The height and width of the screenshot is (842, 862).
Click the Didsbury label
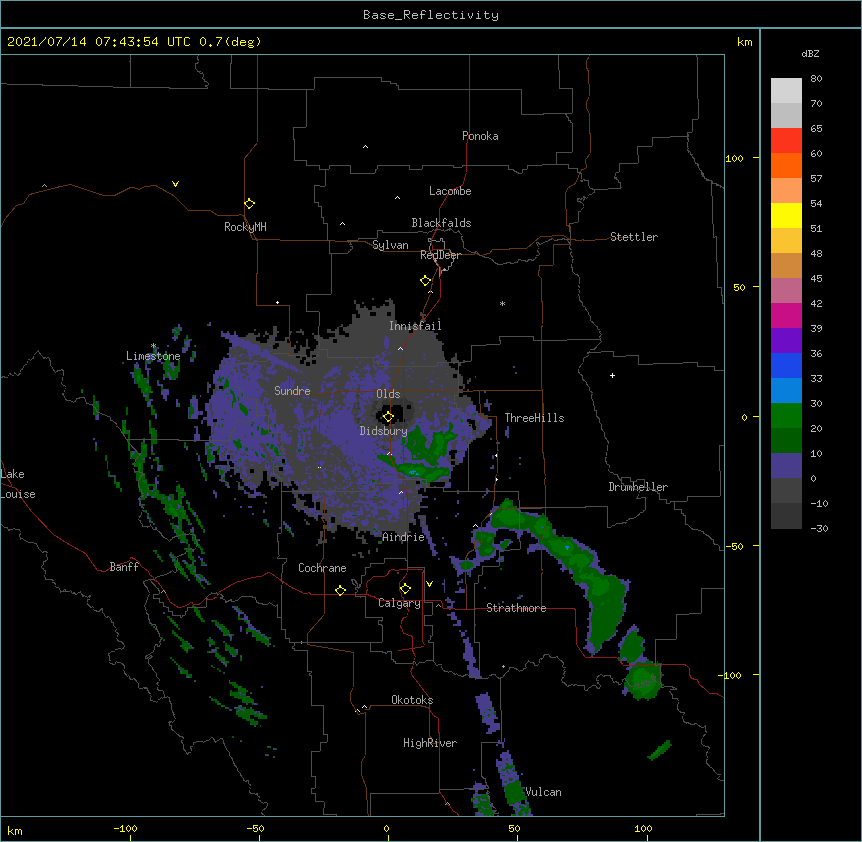tap(384, 431)
